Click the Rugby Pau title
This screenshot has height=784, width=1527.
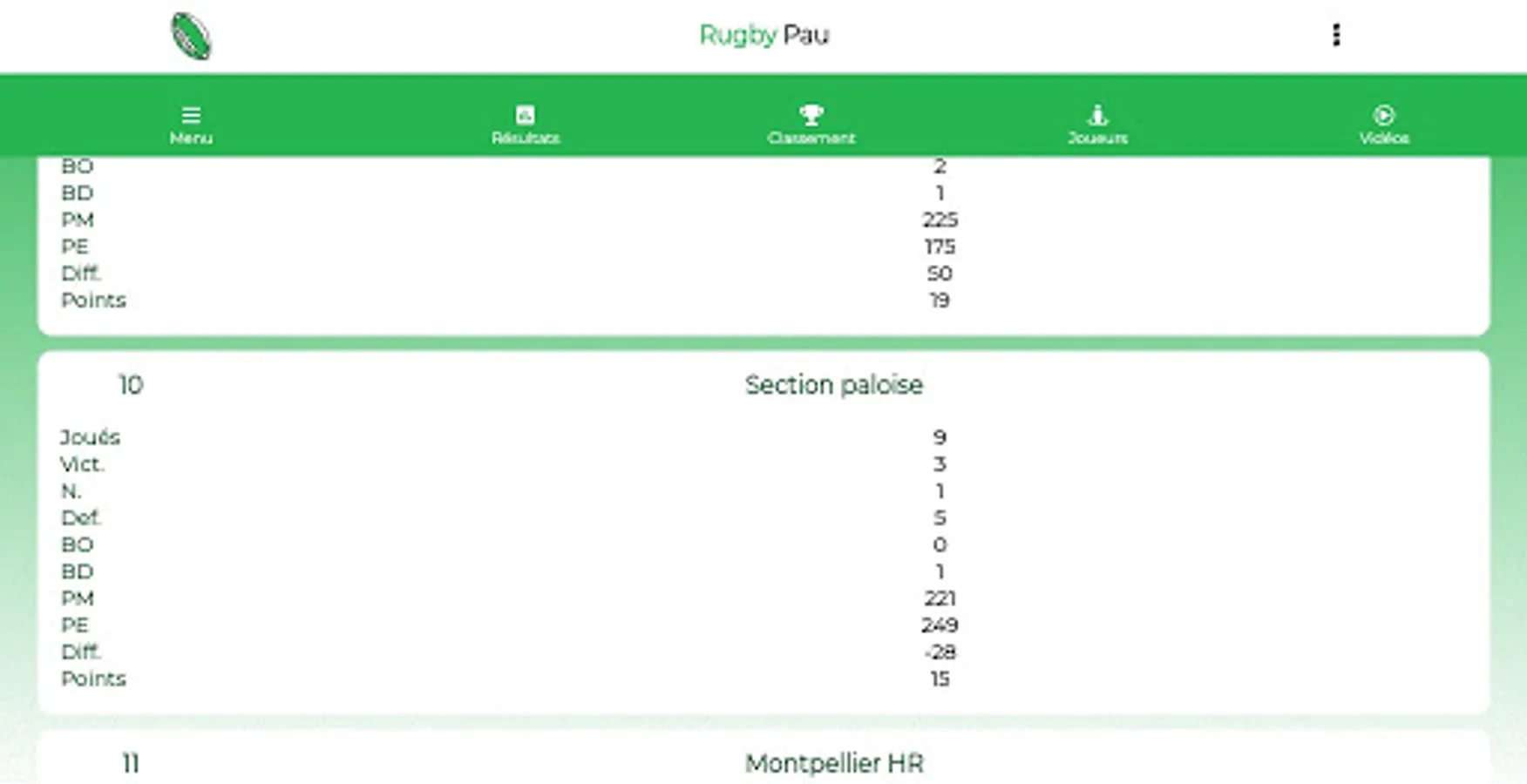[763, 35]
